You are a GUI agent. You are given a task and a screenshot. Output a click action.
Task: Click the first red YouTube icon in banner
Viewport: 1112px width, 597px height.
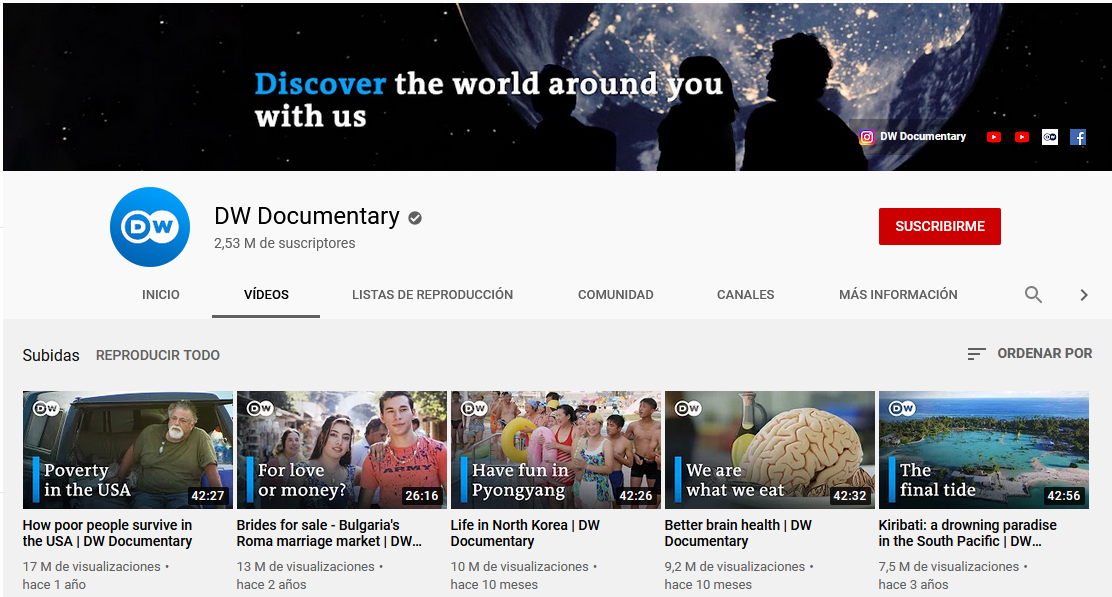[x=994, y=137]
